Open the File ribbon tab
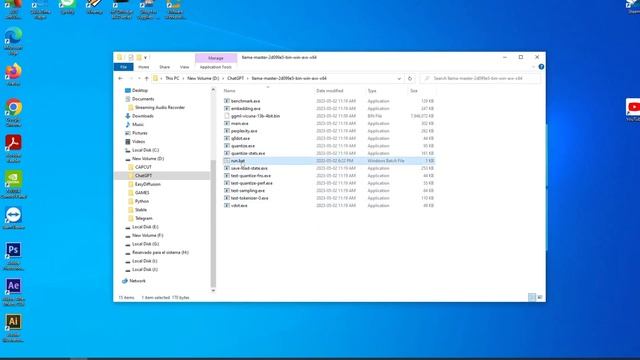 pyautogui.click(x=123, y=67)
